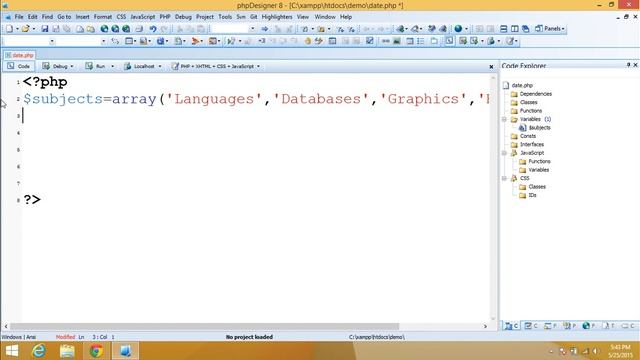Open the Debug menu

pos(183,17)
